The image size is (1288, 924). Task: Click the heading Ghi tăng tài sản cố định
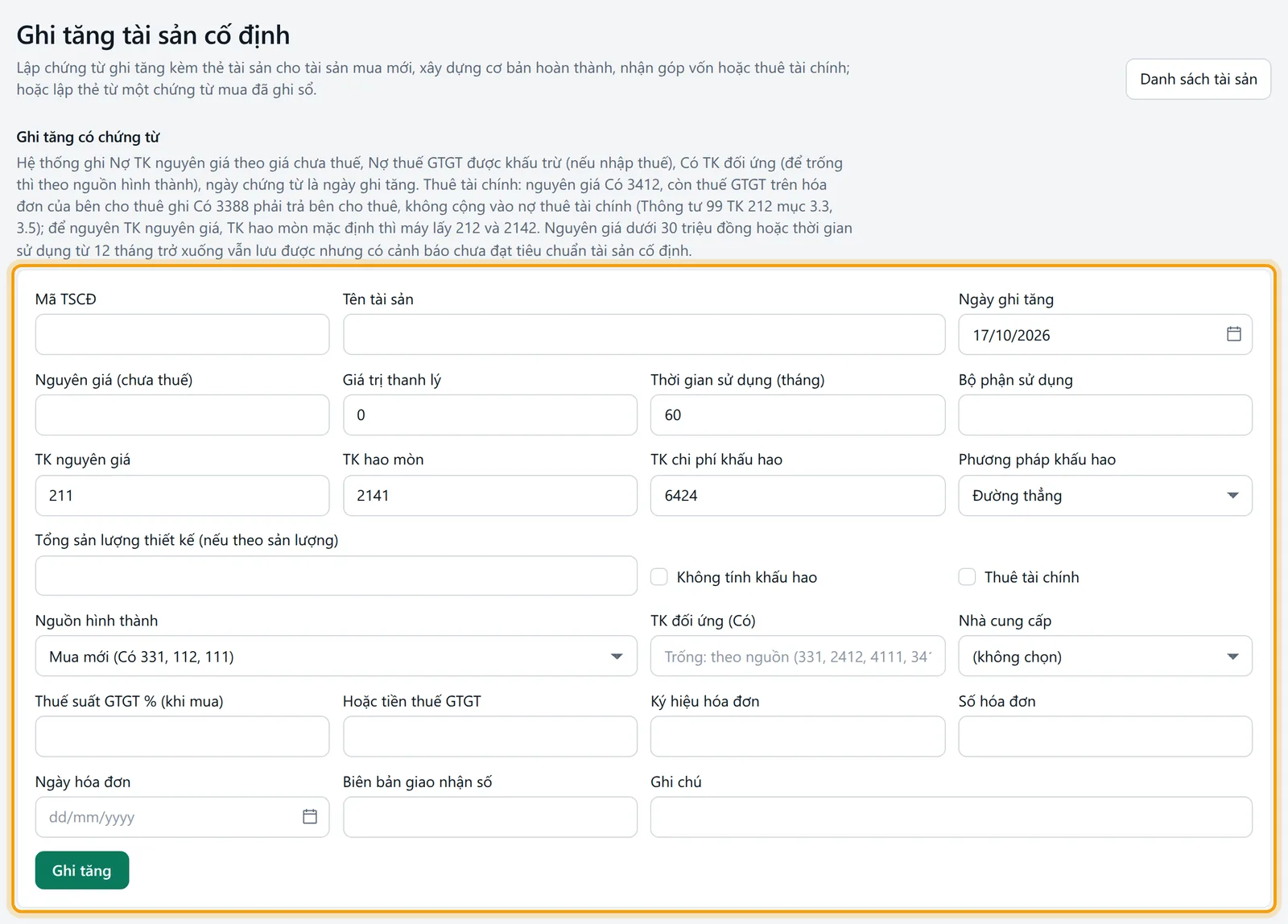point(153,35)
